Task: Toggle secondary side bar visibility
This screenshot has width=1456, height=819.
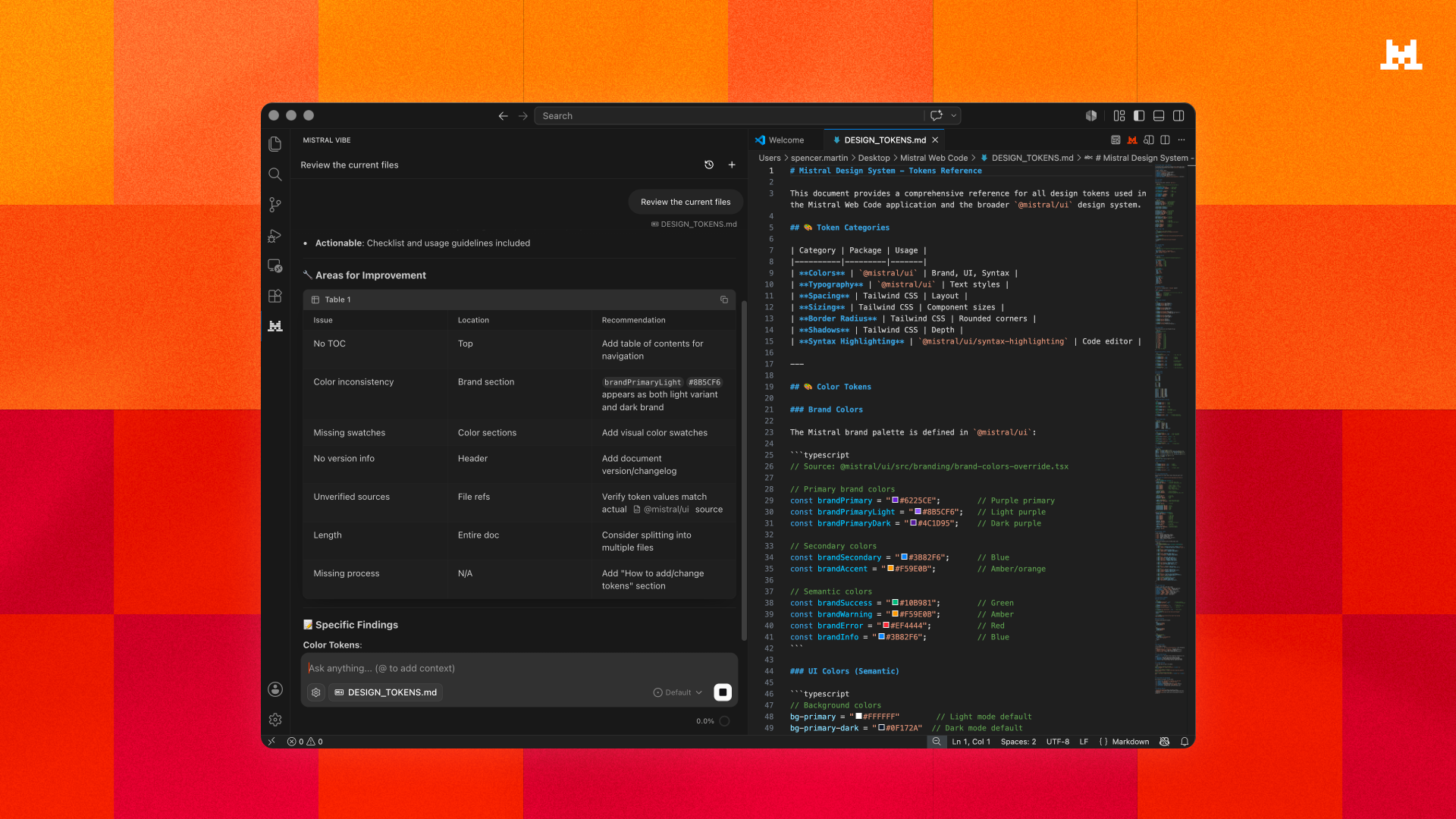Action: click(1178, 116)
